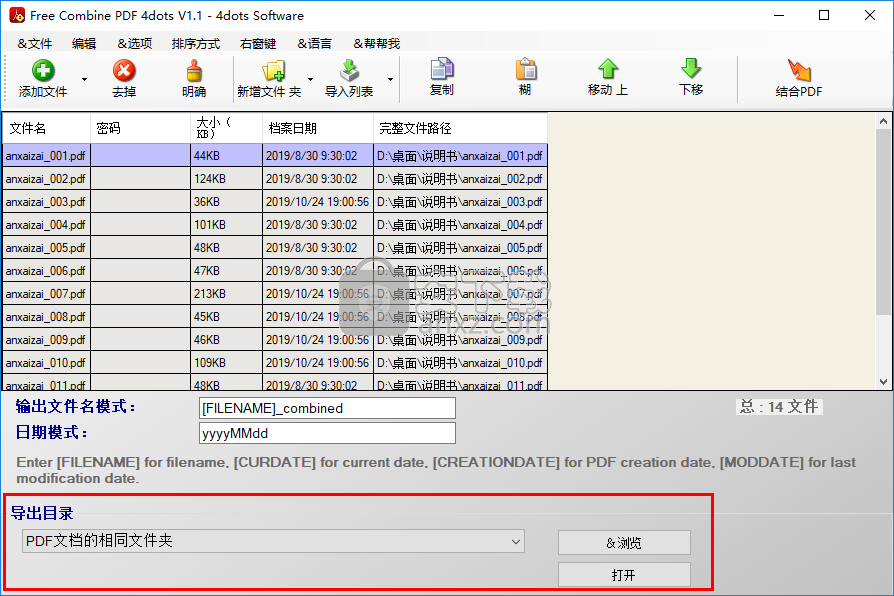Screen dimensions: 894x596
Task: Open the &帮帮我 menu
Action: (377, 43)
